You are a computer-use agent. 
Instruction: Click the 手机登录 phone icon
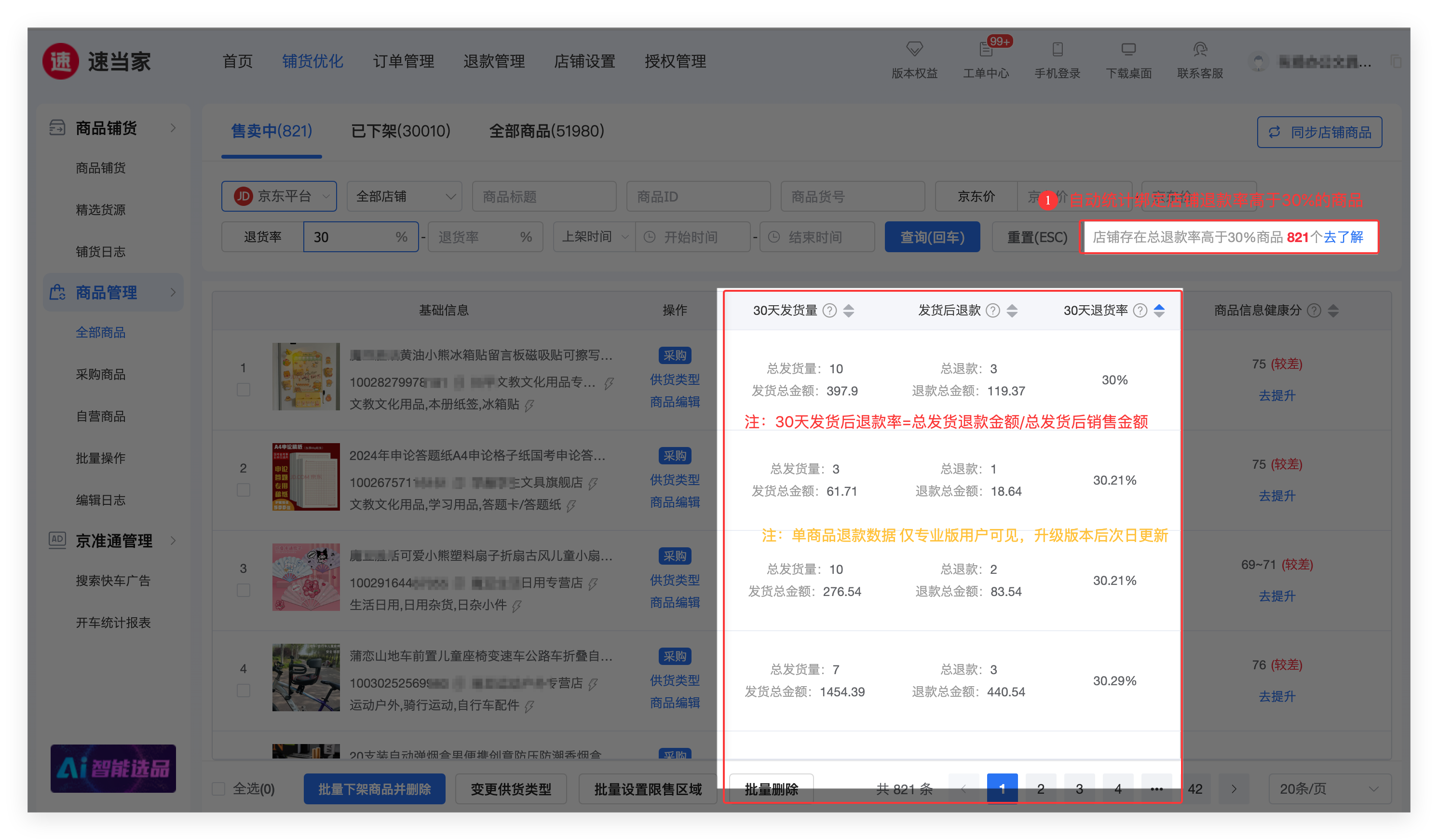[x=1057, y=49]
